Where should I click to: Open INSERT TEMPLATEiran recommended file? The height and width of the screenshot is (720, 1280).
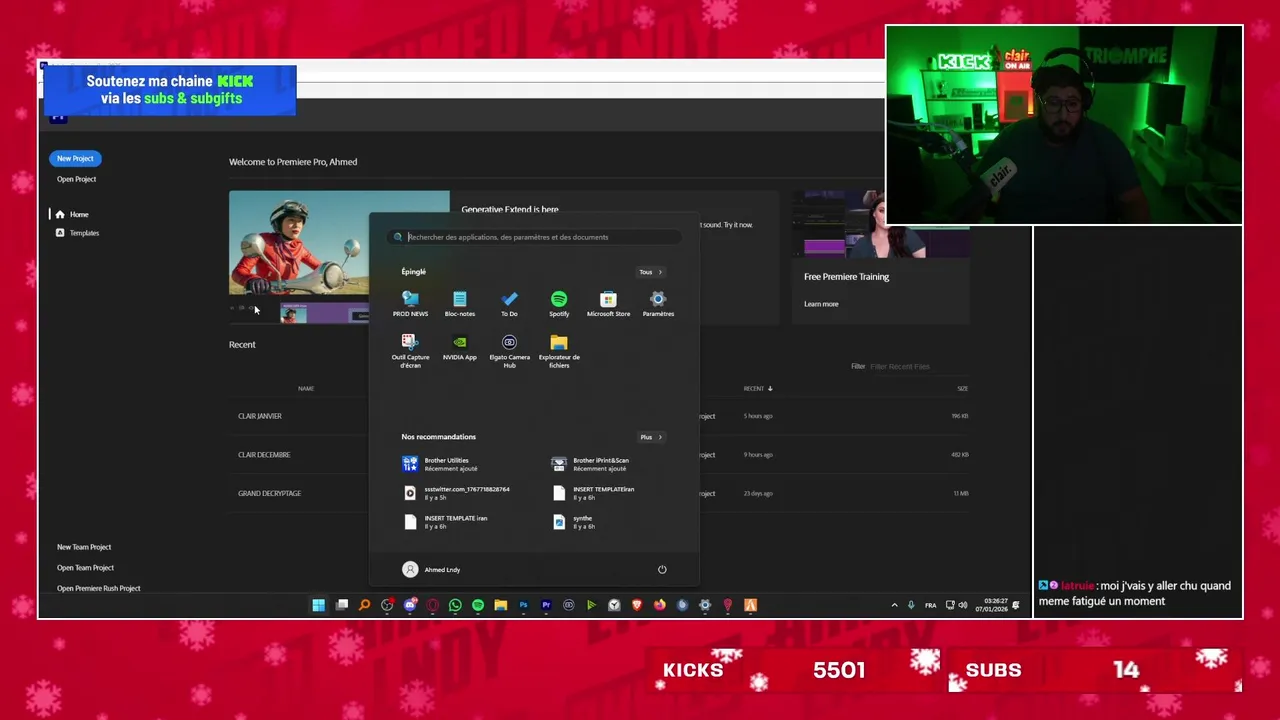pyautogui.click(x=593, y=493)
